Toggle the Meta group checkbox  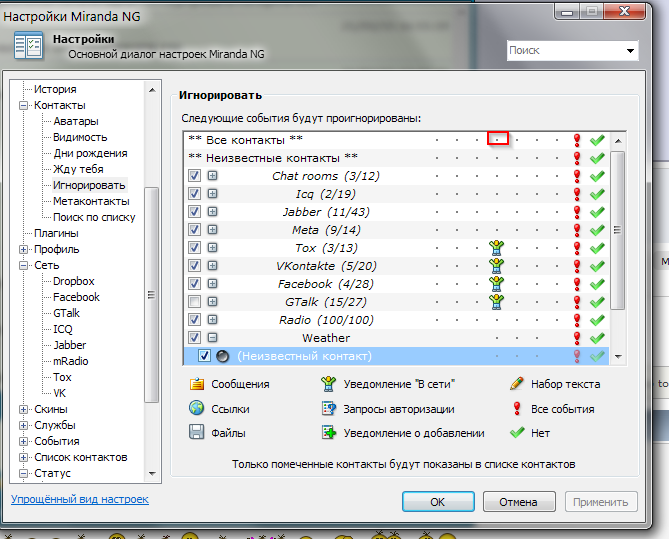(x=195, y=230)
